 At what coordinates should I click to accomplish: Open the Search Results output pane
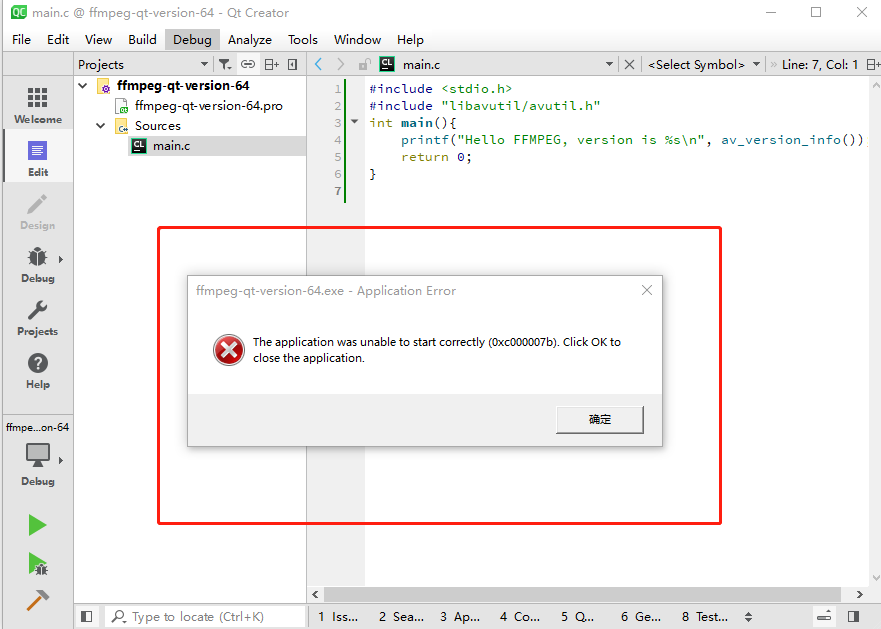pyautogui.click(x=401, y=617)
